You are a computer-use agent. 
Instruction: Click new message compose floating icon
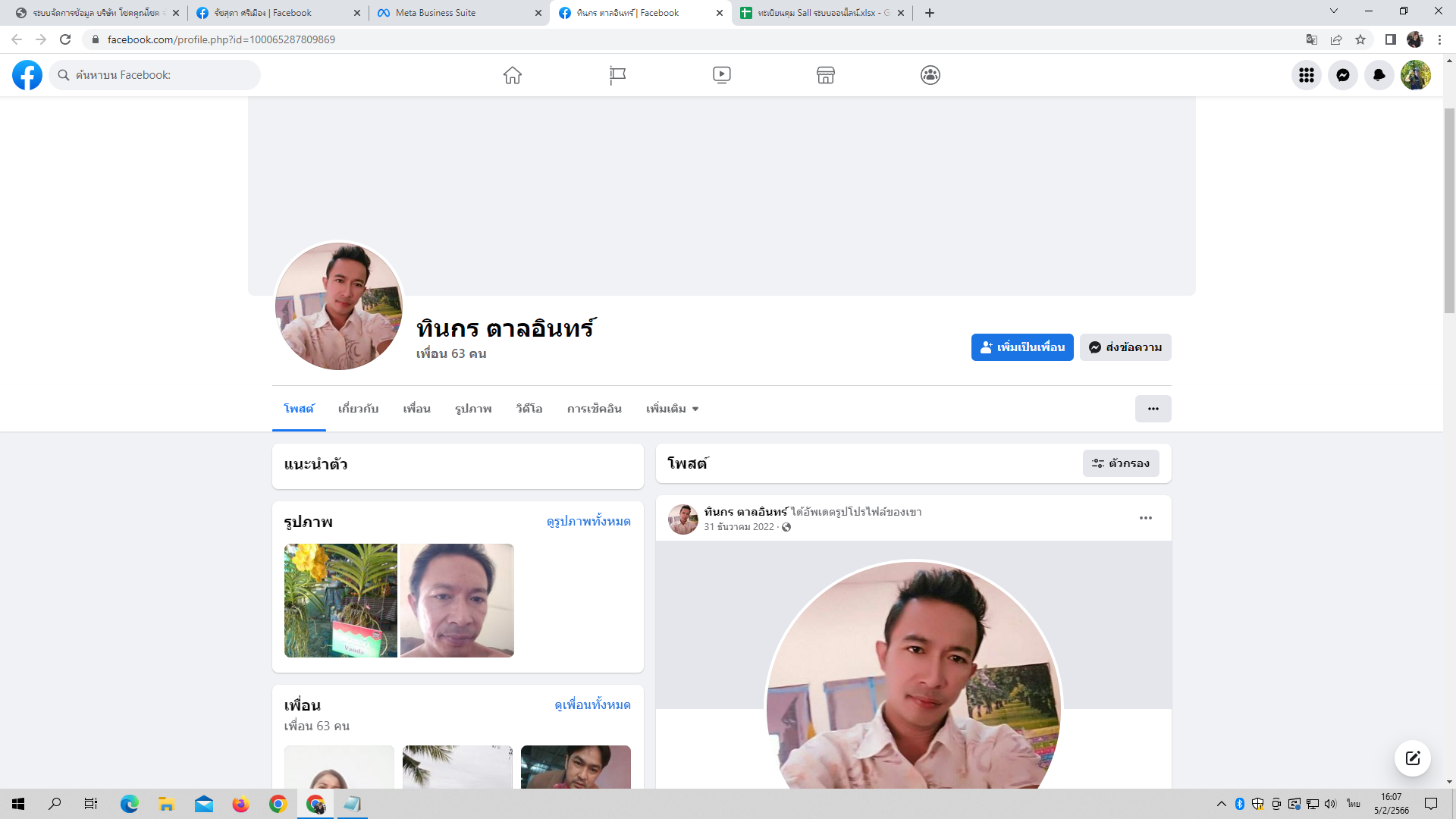pyautogui.click(x=1412, y=758)
